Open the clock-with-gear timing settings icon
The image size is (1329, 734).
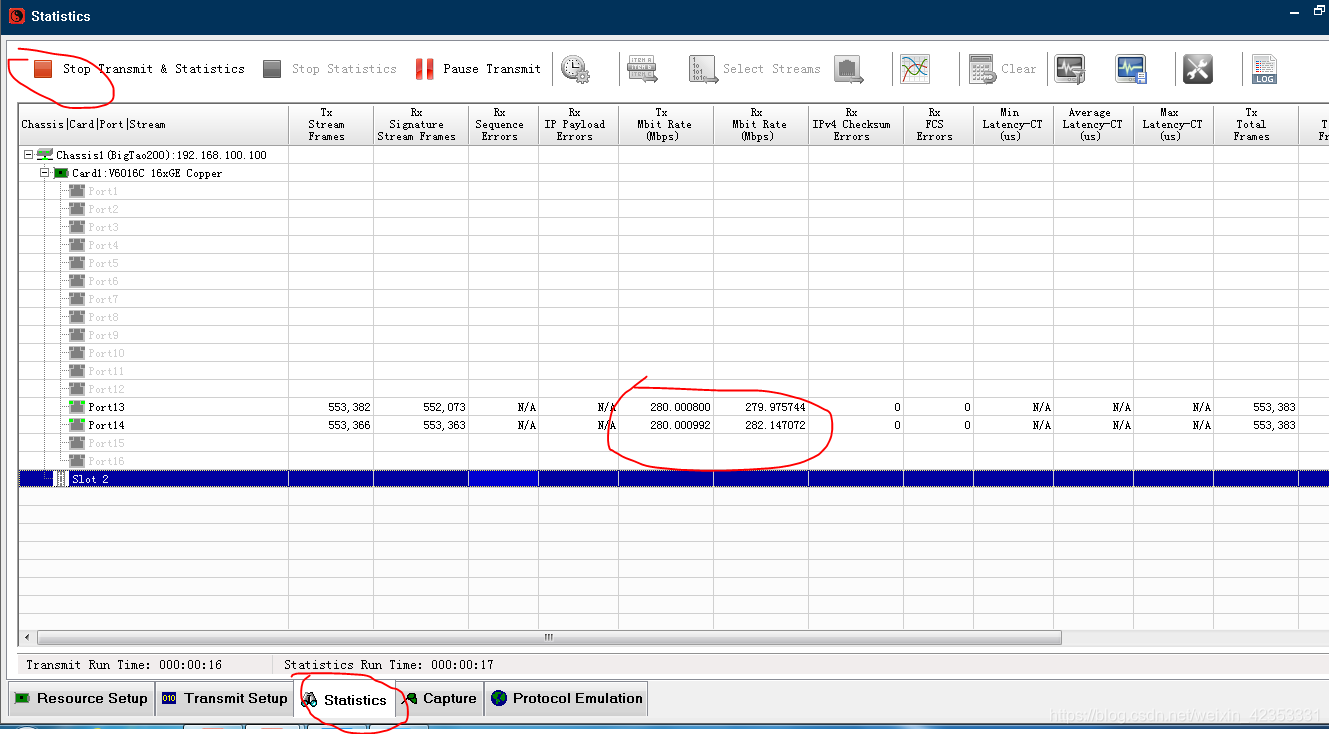[x=575, y=69]
